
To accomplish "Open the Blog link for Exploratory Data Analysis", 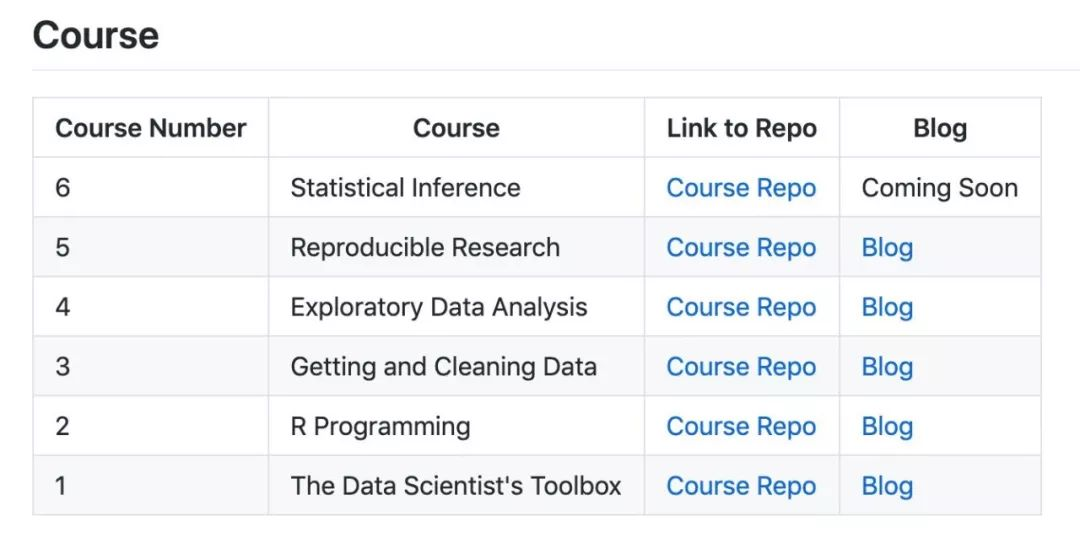I will 887,307.
